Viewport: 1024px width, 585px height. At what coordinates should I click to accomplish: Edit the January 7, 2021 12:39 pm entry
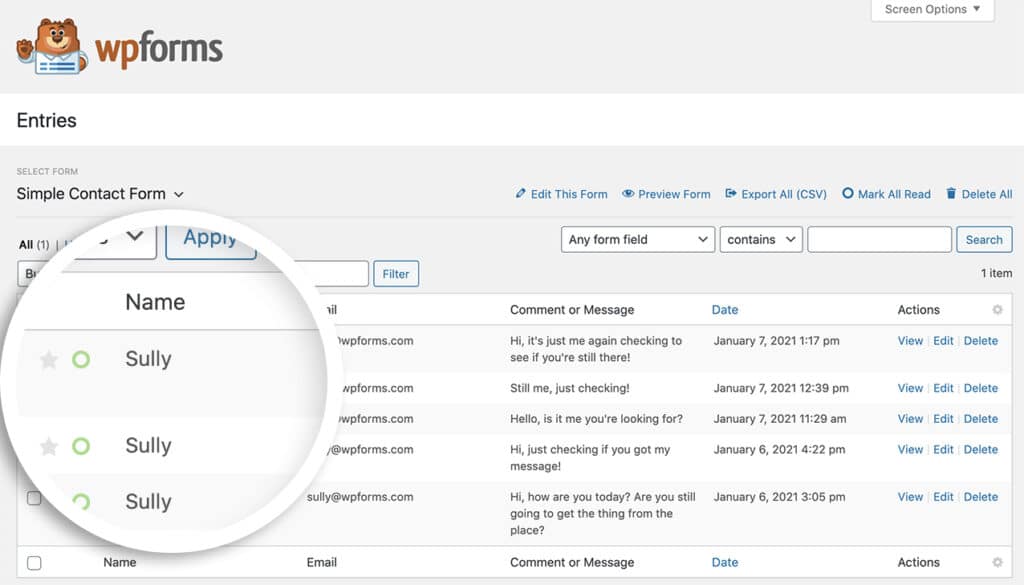[x=943, y=388]
